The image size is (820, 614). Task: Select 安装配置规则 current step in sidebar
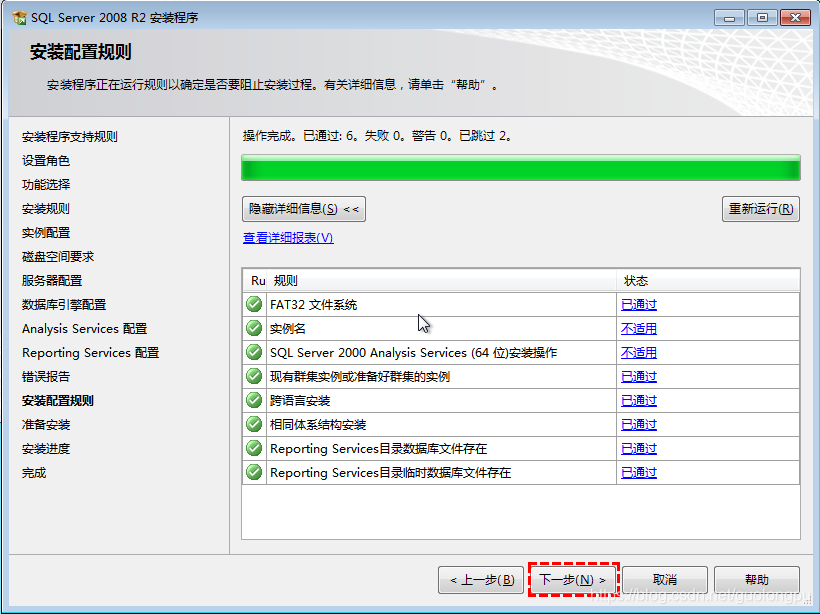click(58, 401)
